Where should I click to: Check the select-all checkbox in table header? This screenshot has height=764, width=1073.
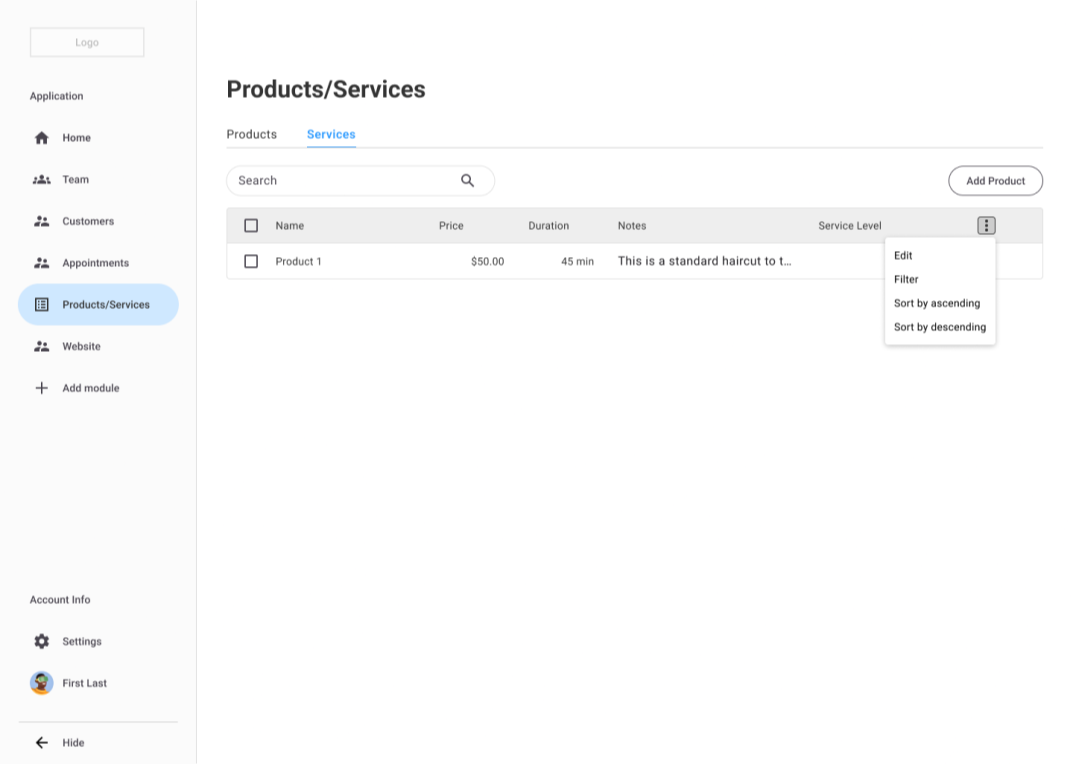tap(251, 225)
